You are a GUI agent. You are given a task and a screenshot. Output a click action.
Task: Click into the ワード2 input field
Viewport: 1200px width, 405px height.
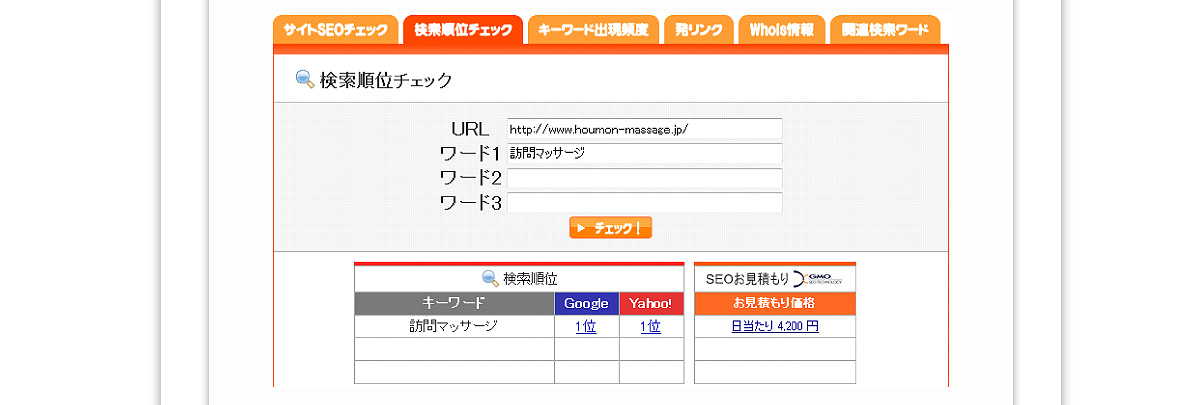click(644, 178)
